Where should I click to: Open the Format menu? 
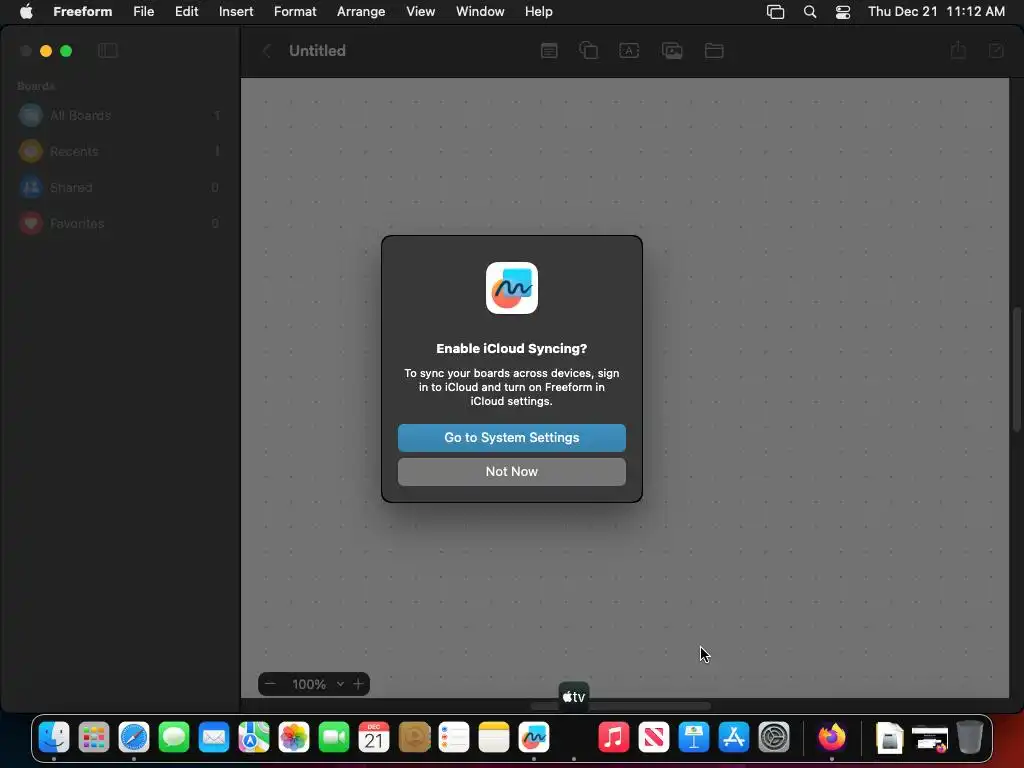pos(295,12)
